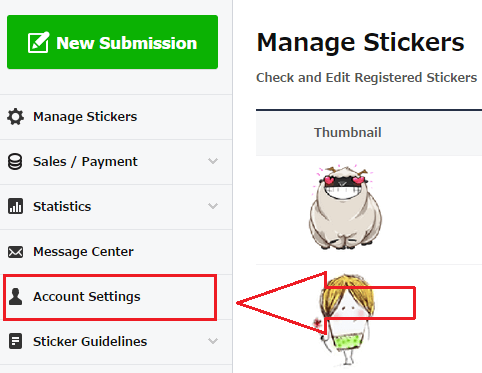Viewport: 482px width, 373px height.
Task: Expand the Statistics chevron arrow
Action: tap(213, 206)
